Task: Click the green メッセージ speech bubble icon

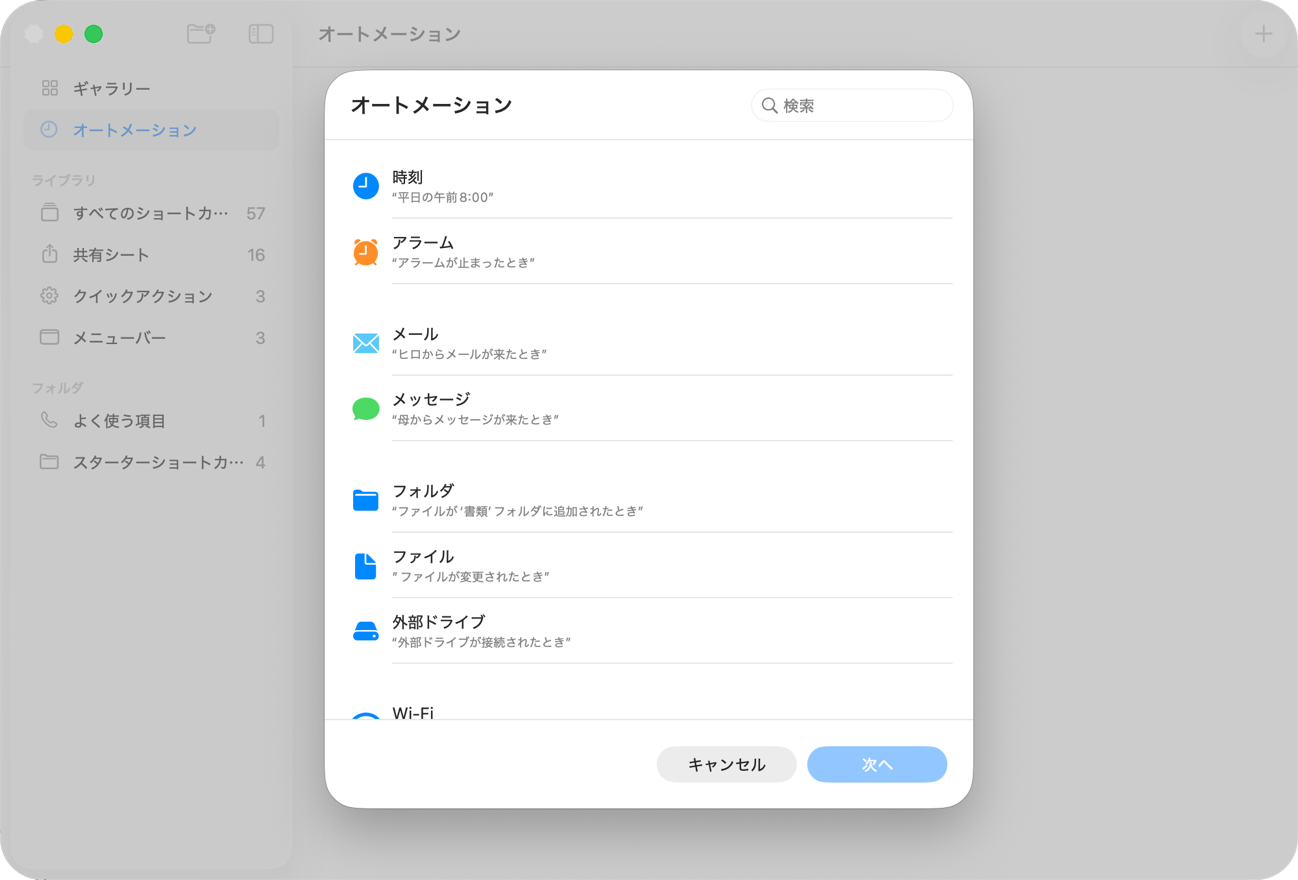Action: (366, 409)
